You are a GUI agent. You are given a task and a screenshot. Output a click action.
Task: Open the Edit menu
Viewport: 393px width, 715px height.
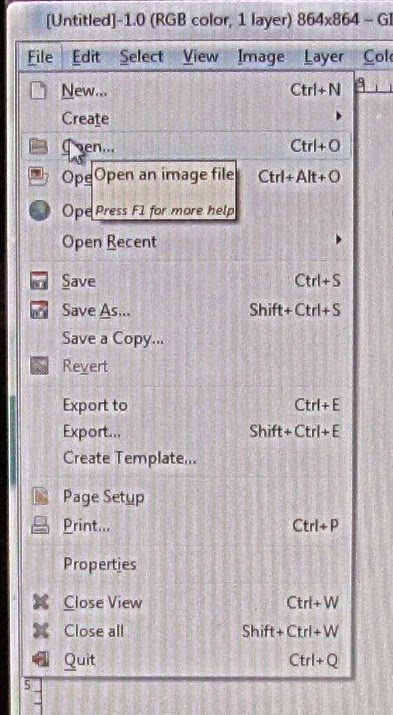coord(86,57)
